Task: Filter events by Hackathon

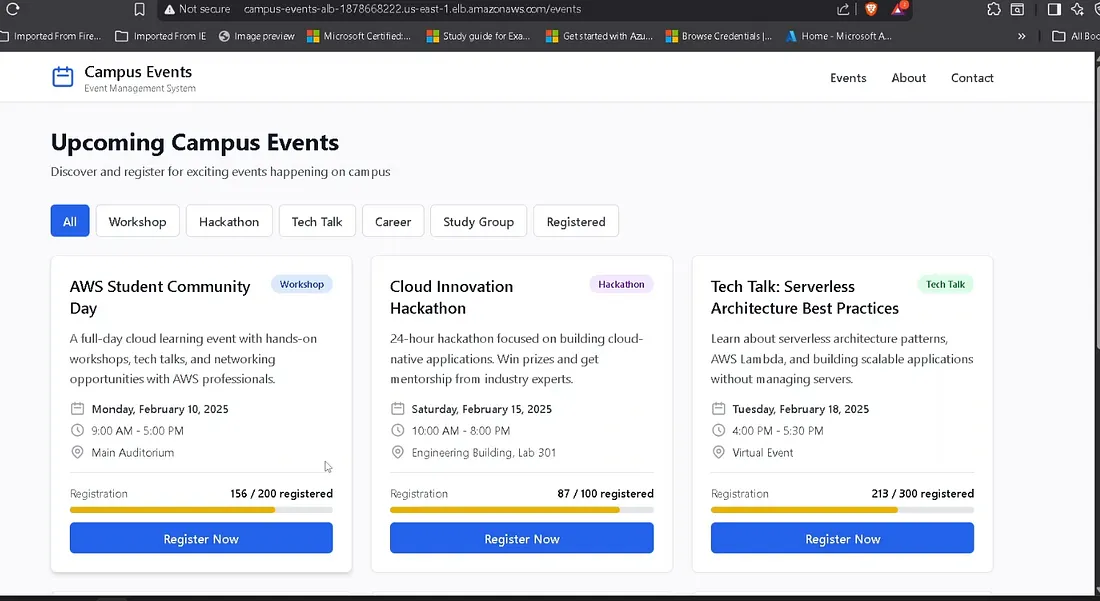Action: click(x=229, y=221)
